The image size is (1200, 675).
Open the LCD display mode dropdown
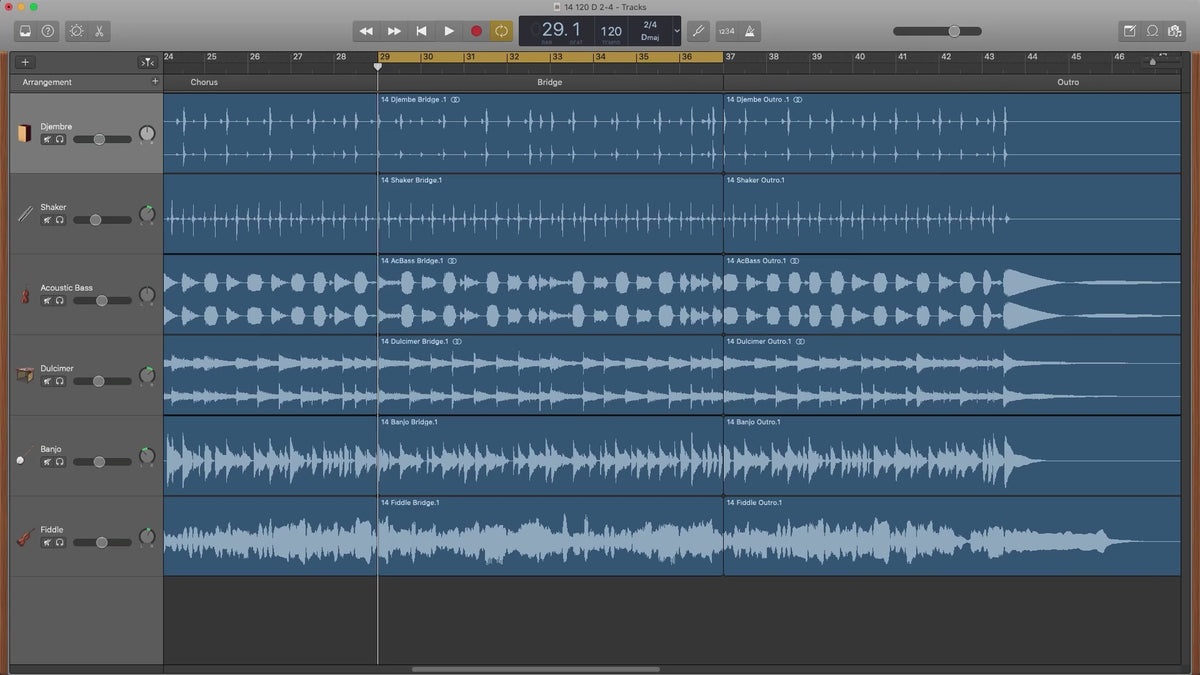[677, 31]
